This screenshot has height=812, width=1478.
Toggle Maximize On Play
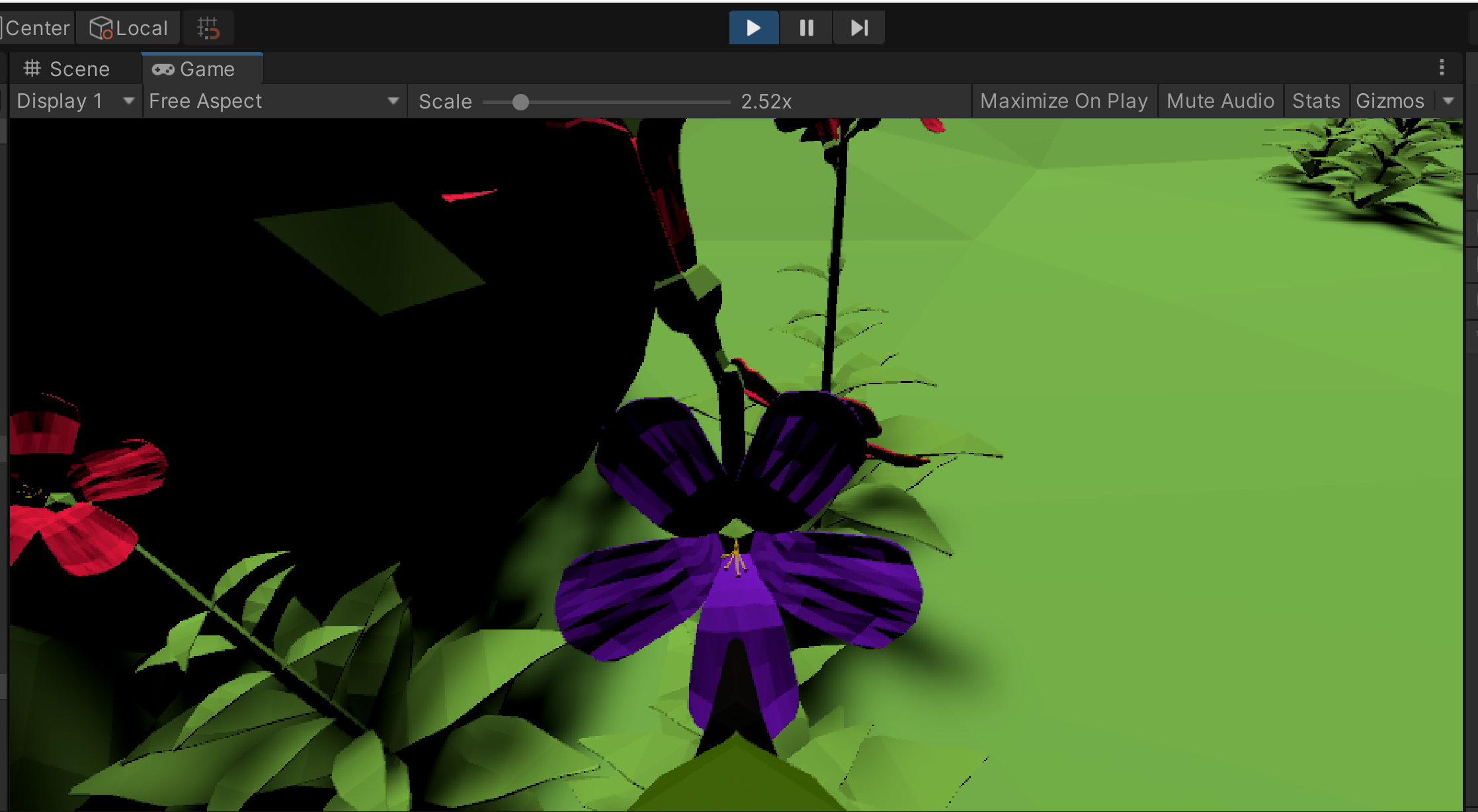pos(1063,101)
